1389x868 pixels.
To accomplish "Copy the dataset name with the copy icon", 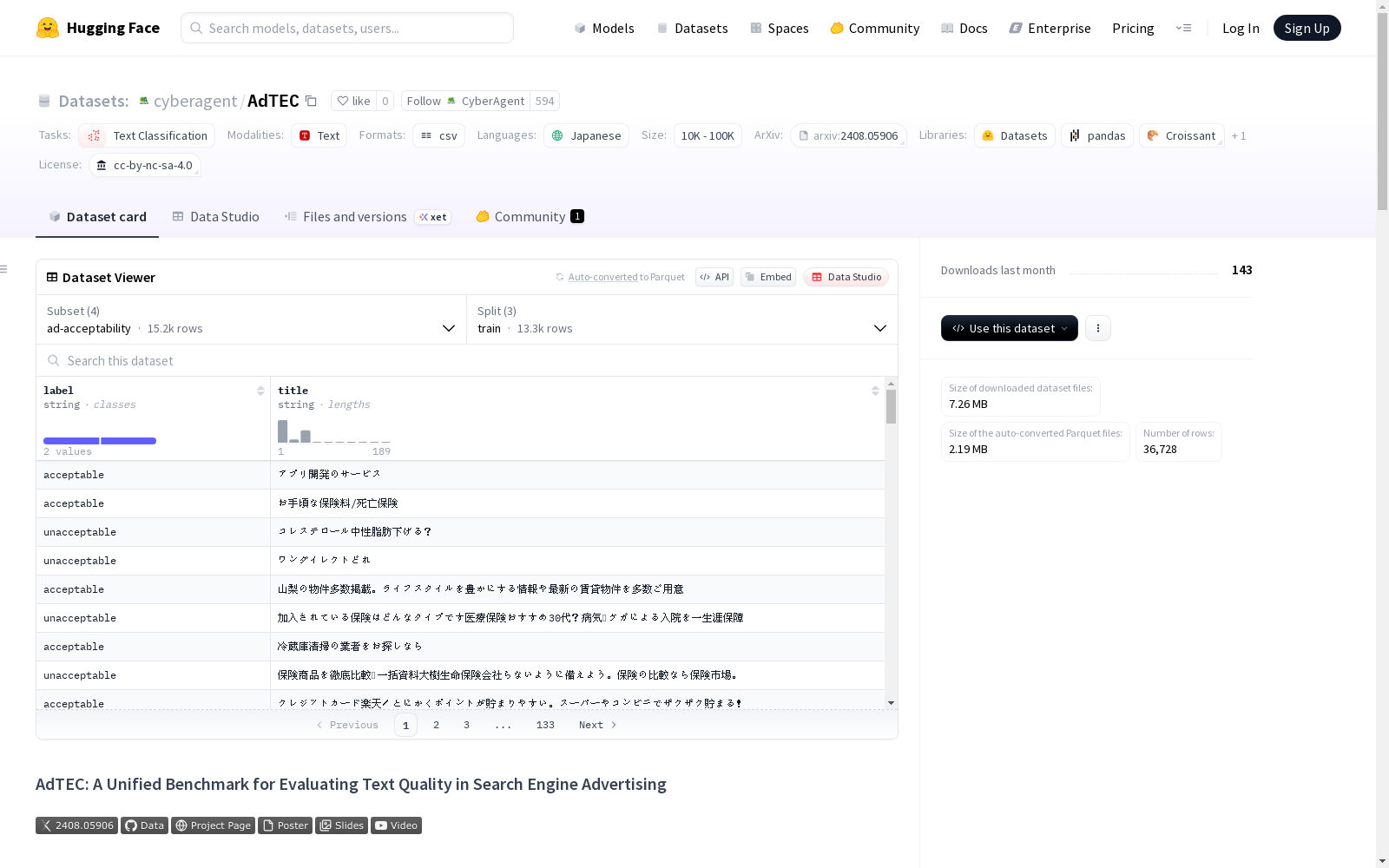I will 311,101.
